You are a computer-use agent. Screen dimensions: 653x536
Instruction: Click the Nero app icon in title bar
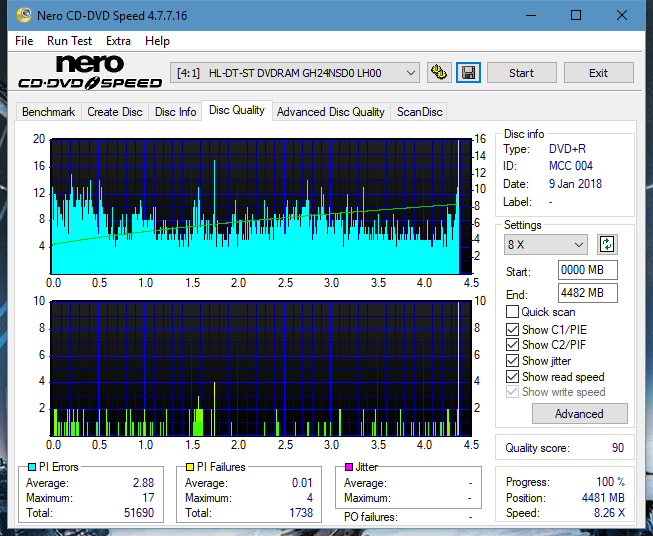tap(24, 15)
